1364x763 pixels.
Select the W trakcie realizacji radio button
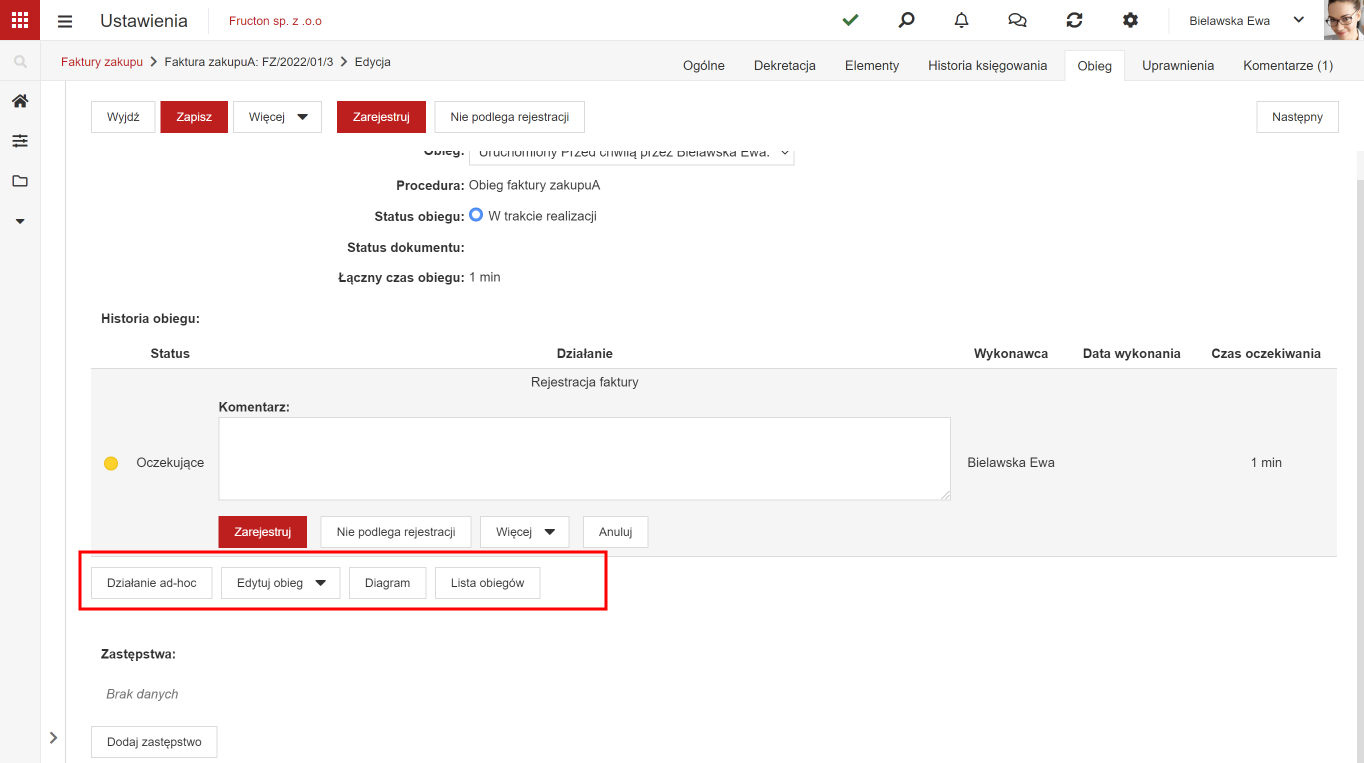point(477,215)
